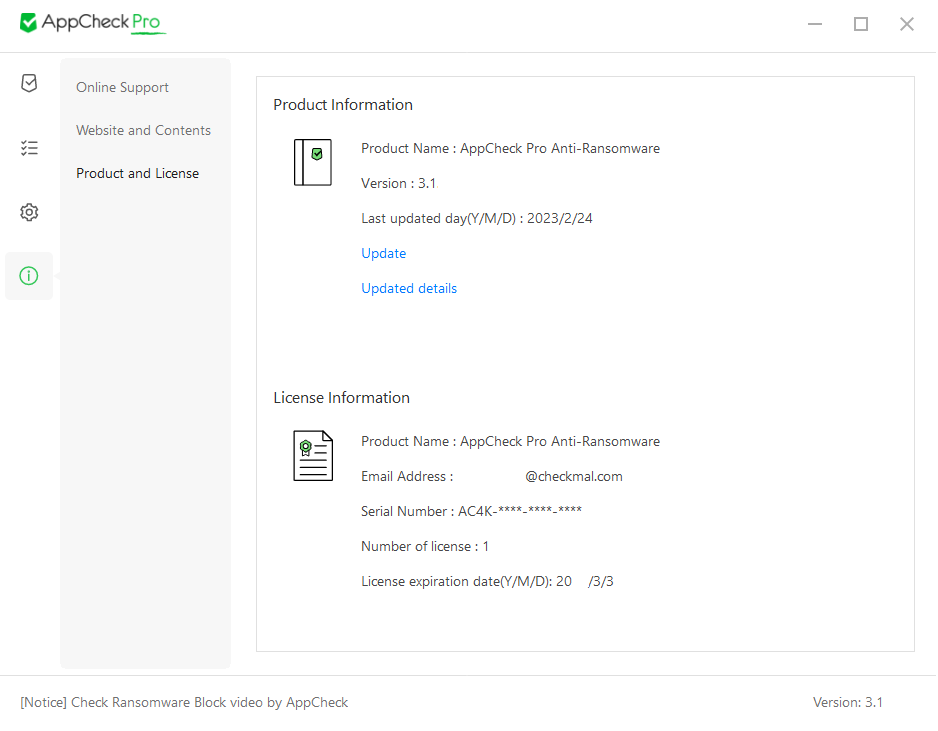Image resolution: width=938 pixels, height=731 pixels.
Task: Open the Online Support section
Action: 122,87
